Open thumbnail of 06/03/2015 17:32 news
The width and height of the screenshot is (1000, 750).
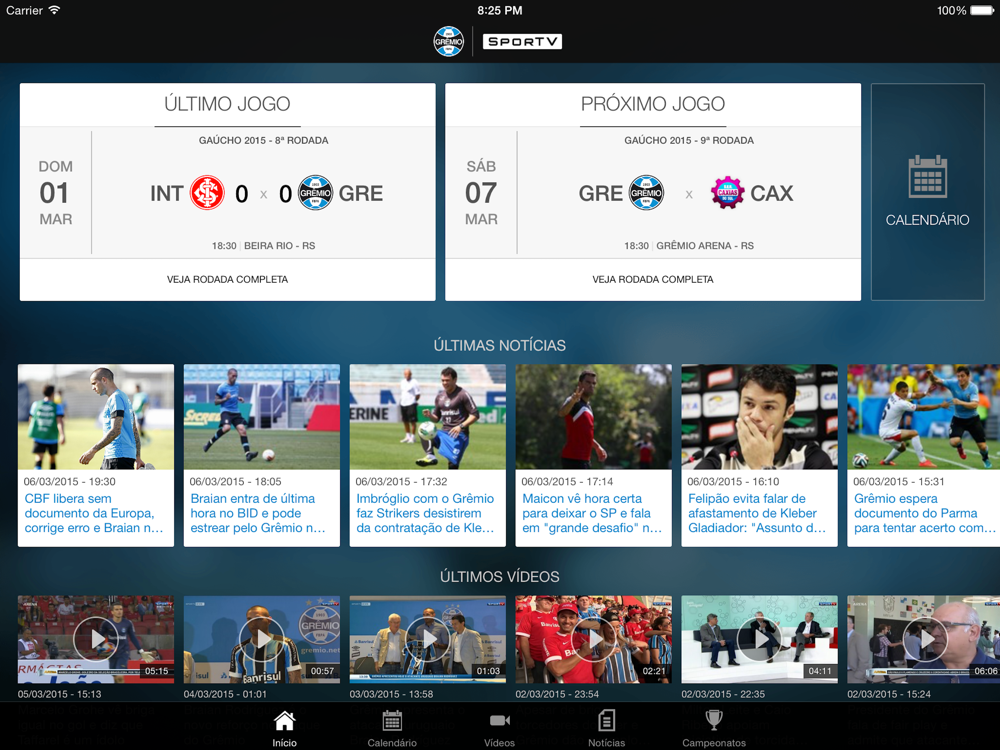[427, 417]
